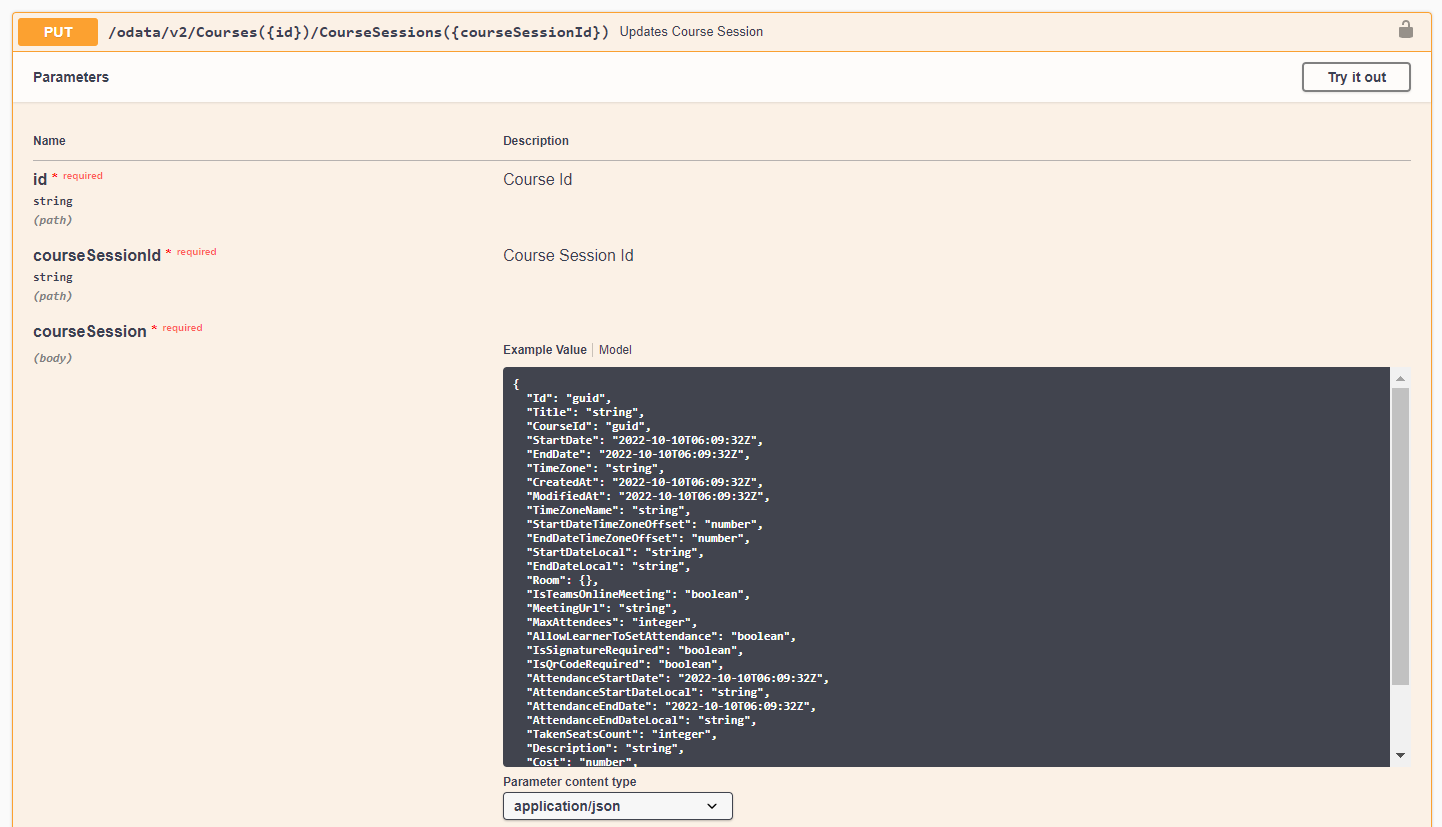Click the "Description": "string" JSON line
This screenshot has width=1442, height=827.
pyautogui.click(x=606, y=748)
